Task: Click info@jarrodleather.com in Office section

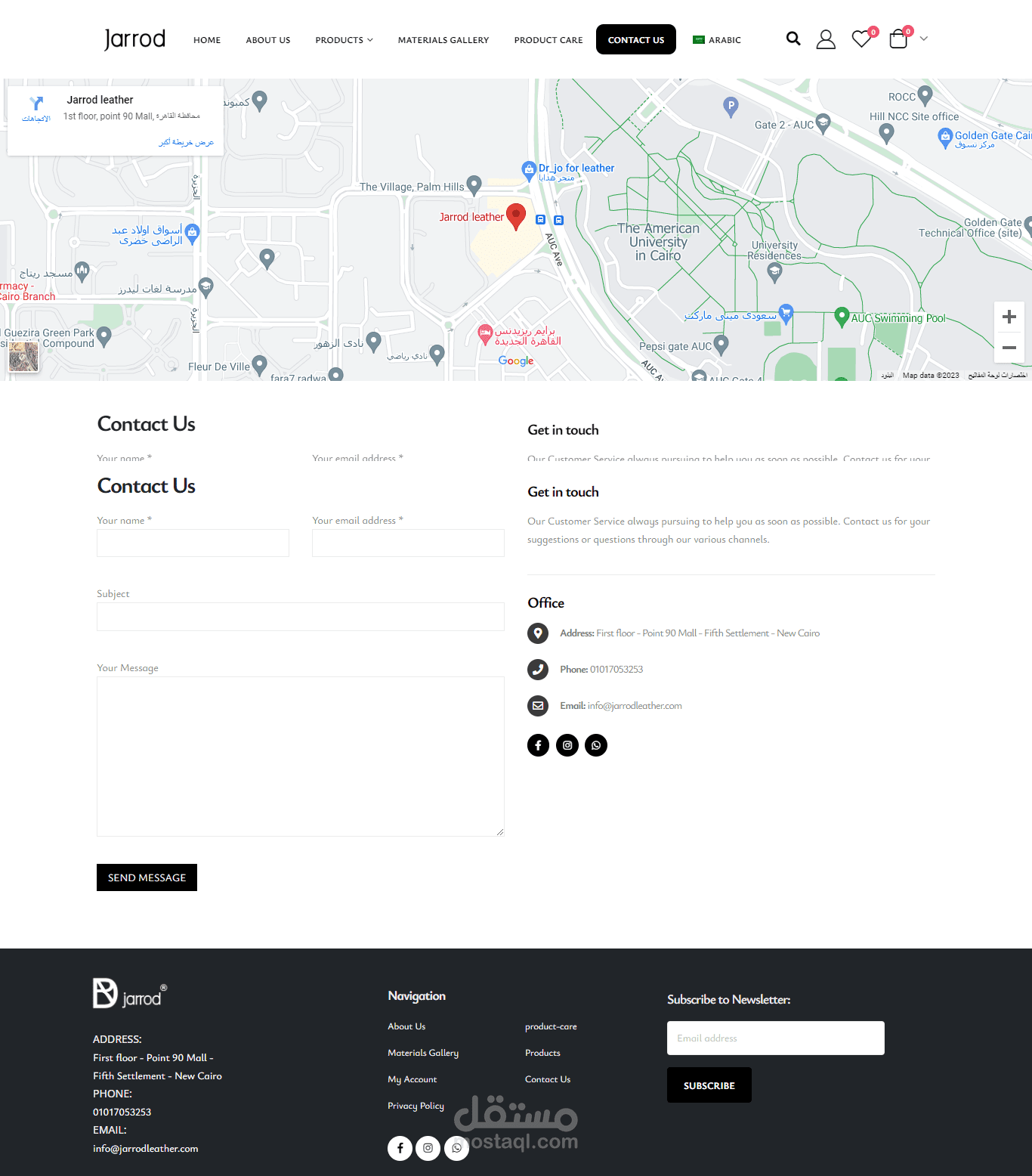Action: tap(635, 706)
